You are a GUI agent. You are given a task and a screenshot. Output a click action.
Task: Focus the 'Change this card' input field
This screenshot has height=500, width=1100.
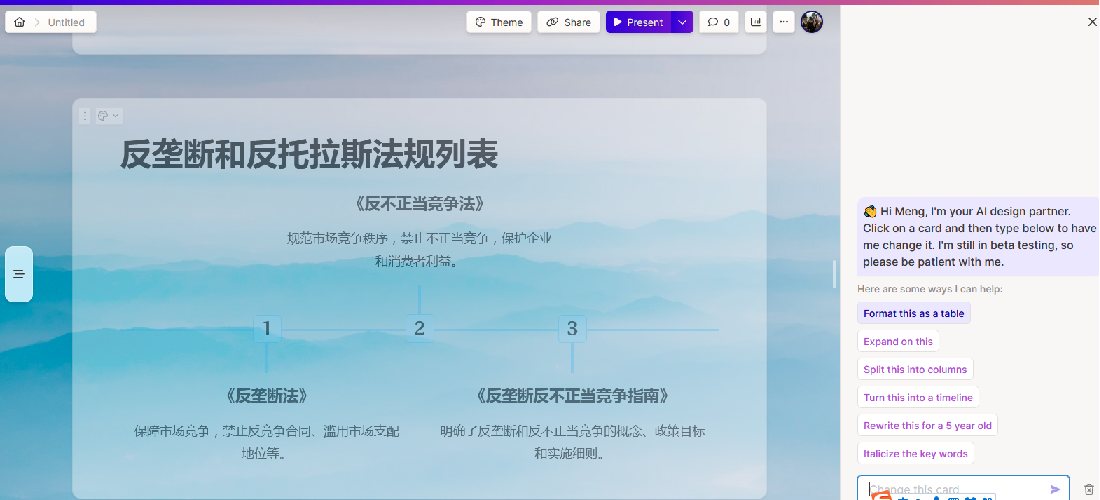(950, 488)
